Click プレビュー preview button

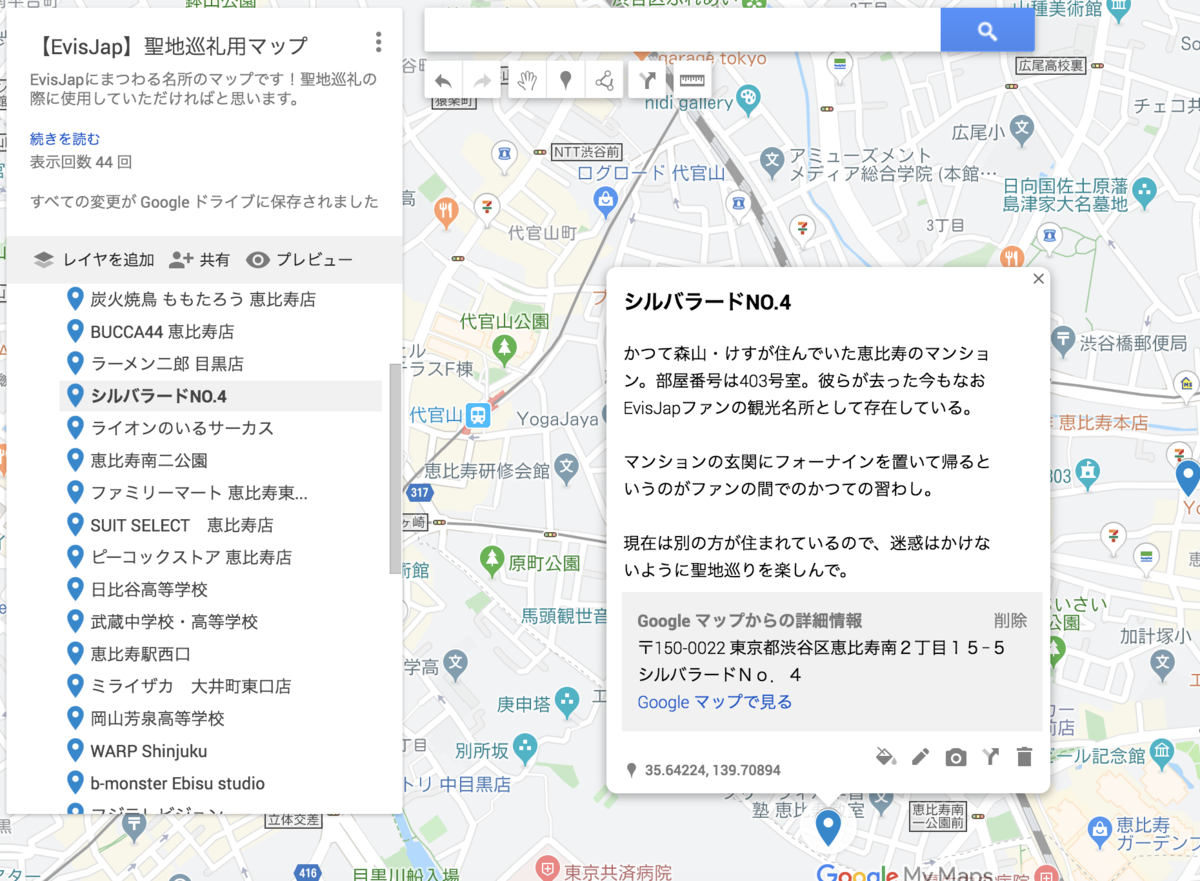(x=300, y=260)
